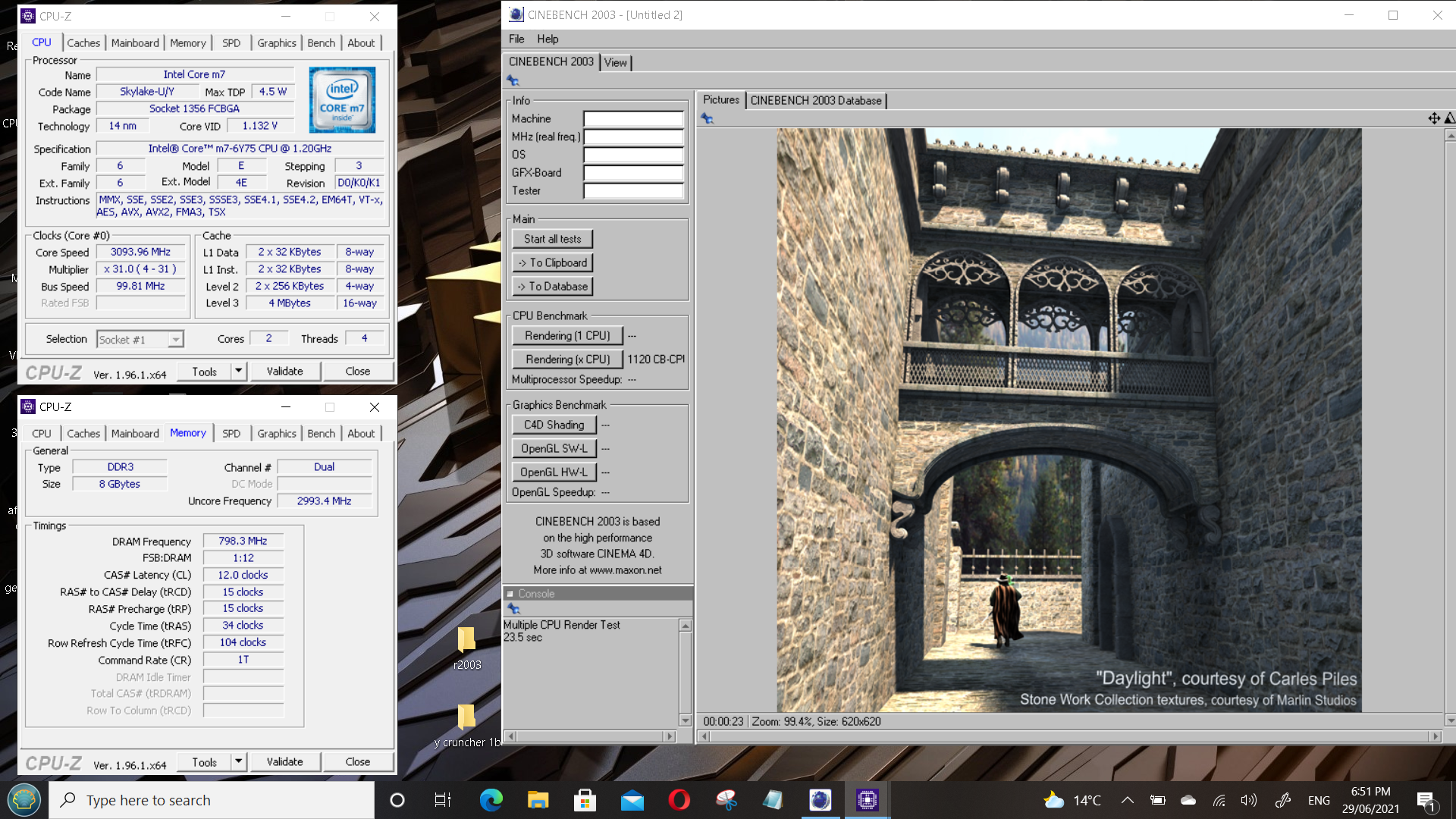Open the notification center icon

pyautogui.click(x=1426, y=801)
